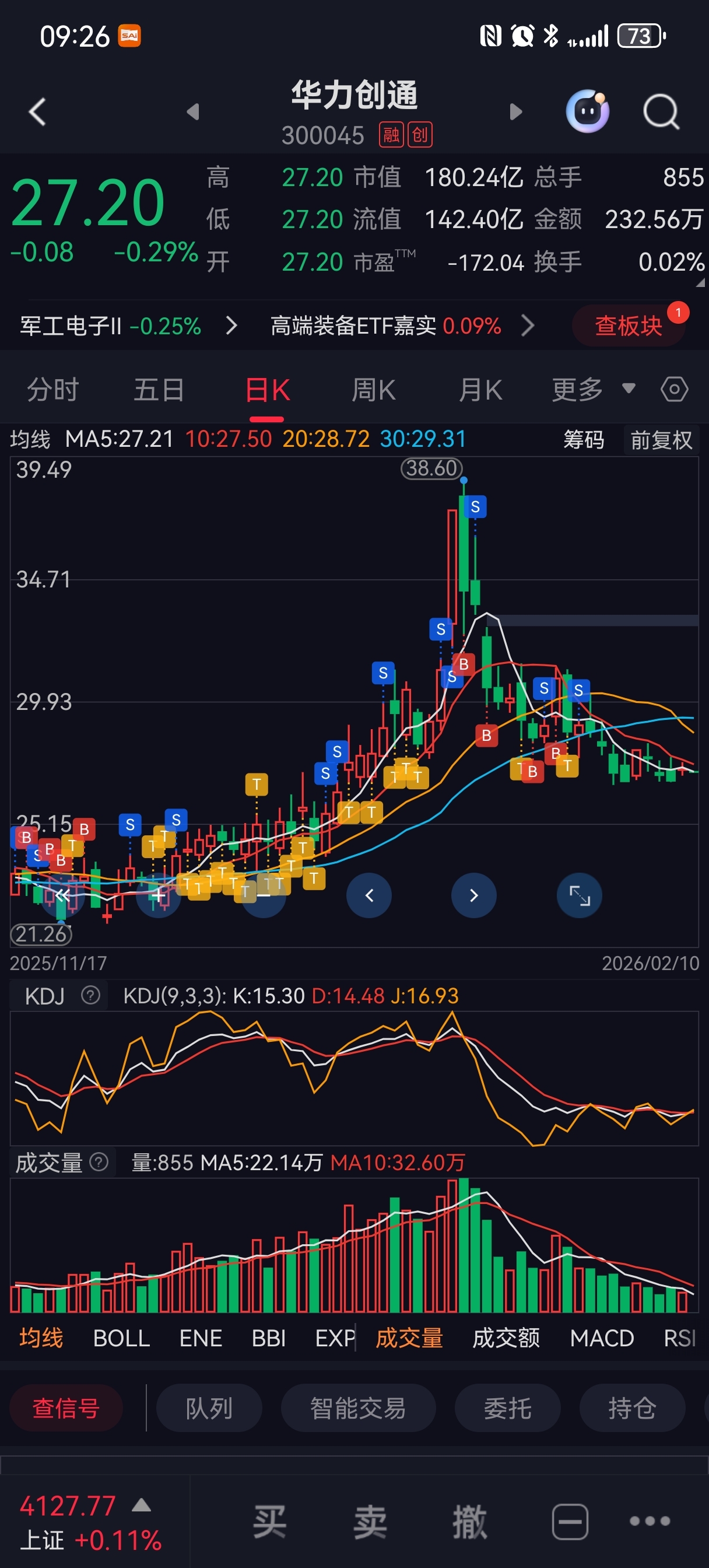Image resolution: width=709 pixels, height=1568 pixels.
Task: Expand chart to fullscreen
Action: [579, 895]
